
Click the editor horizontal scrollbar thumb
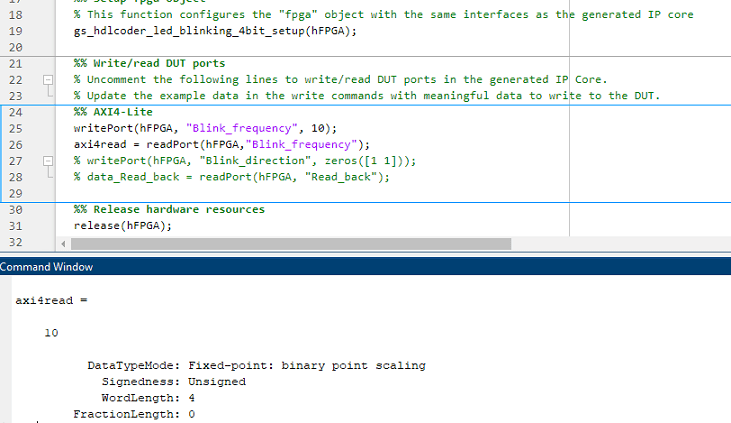[290, 243]
